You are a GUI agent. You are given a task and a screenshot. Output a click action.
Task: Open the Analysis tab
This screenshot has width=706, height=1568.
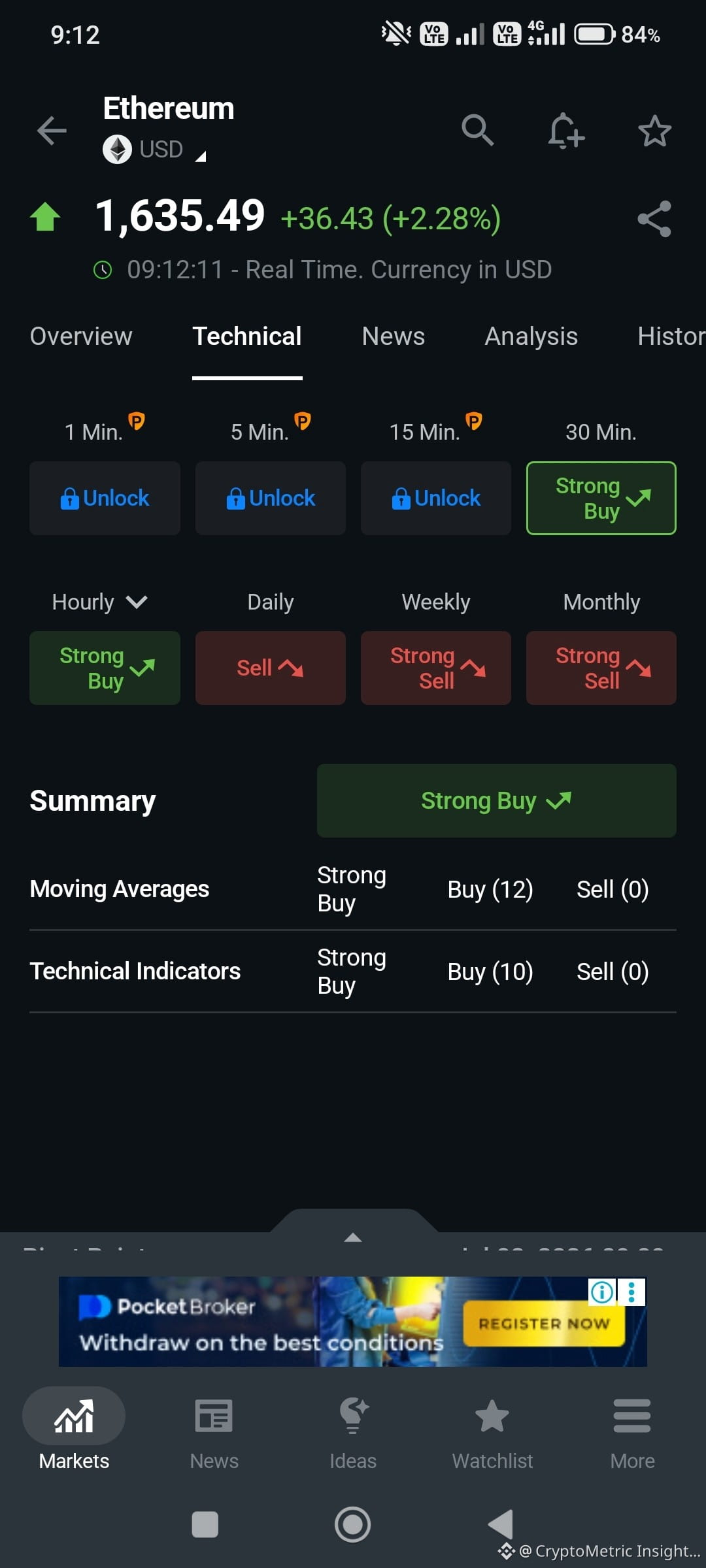[531, 336]
